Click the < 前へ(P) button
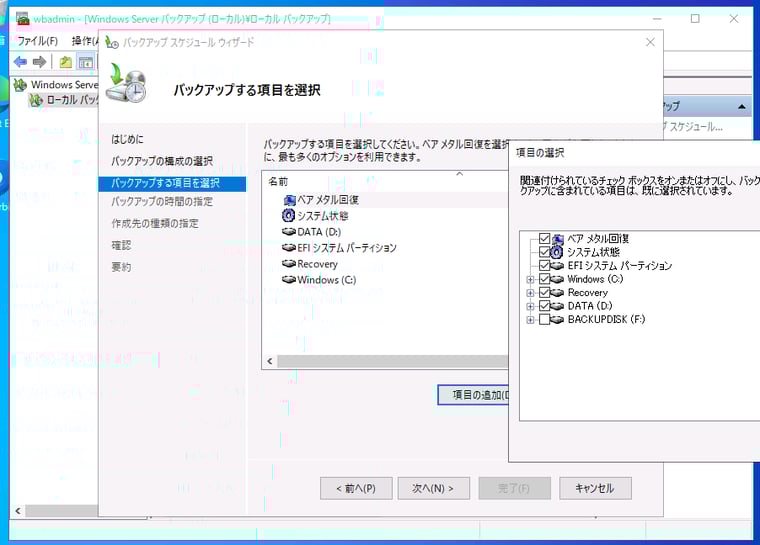The width and height of the screenshot is (760, 545). [x=356, y=488]
